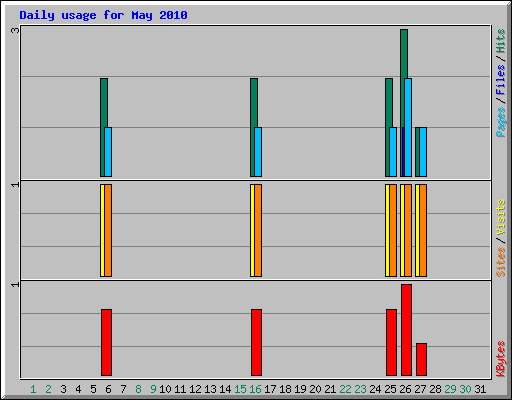Click the yellow visits bar for day 6

click(x=102, y=230)
